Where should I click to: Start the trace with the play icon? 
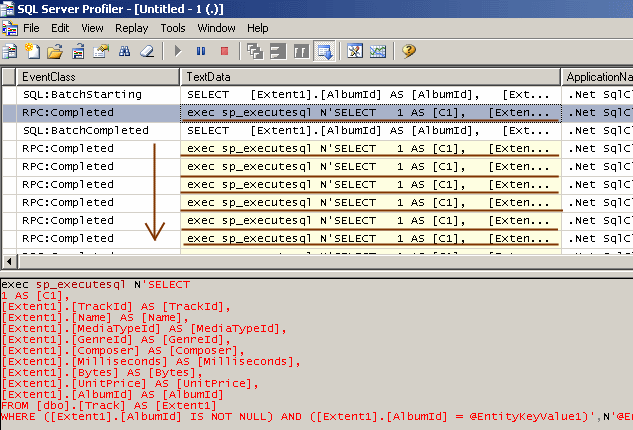[x=178, y=51]
